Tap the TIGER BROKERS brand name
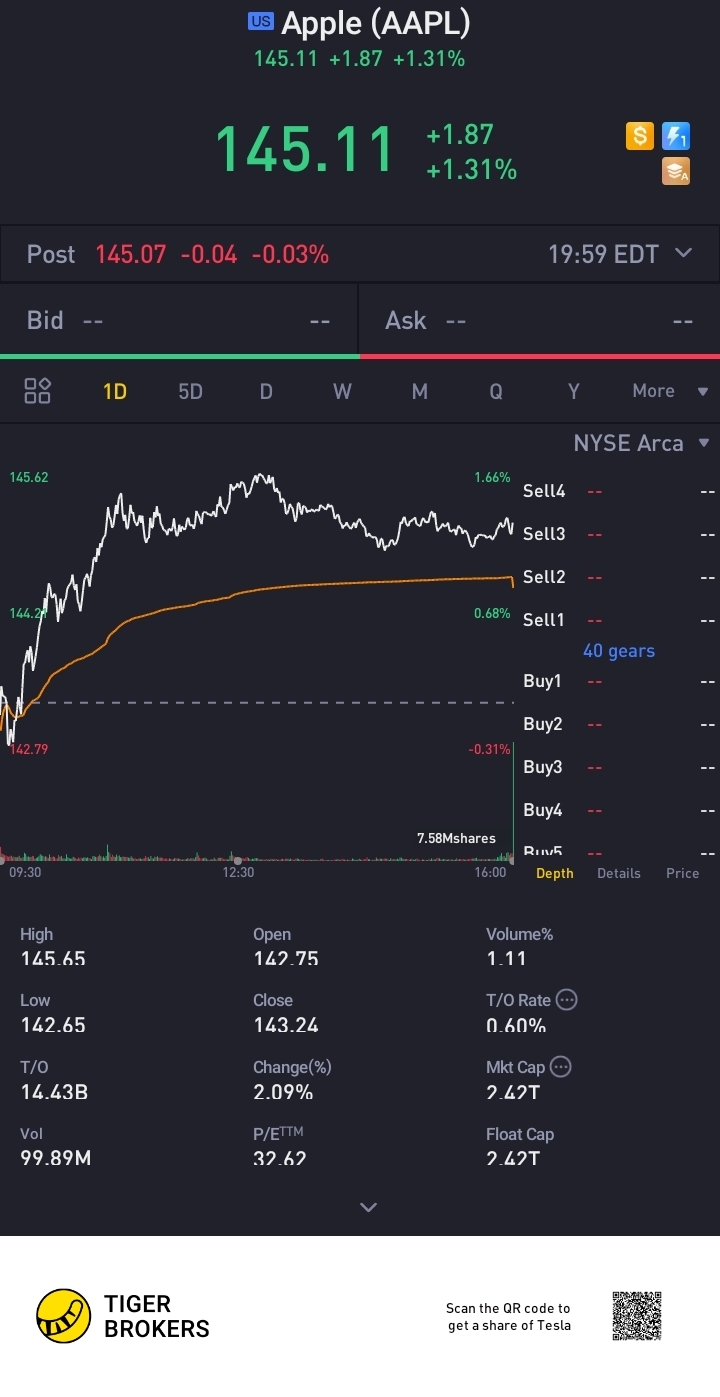The image size is (720, 1397). click(x=157, y=1316)
